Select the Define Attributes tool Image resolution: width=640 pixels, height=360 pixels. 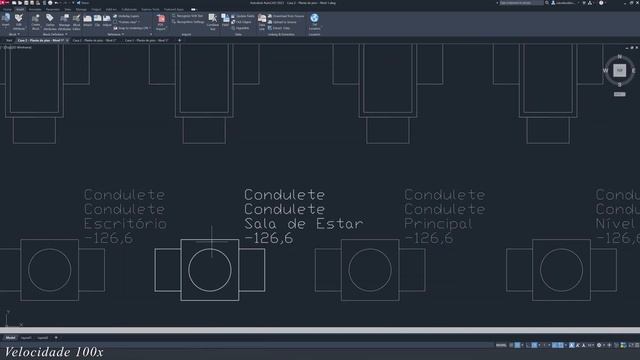click(50, 22)
